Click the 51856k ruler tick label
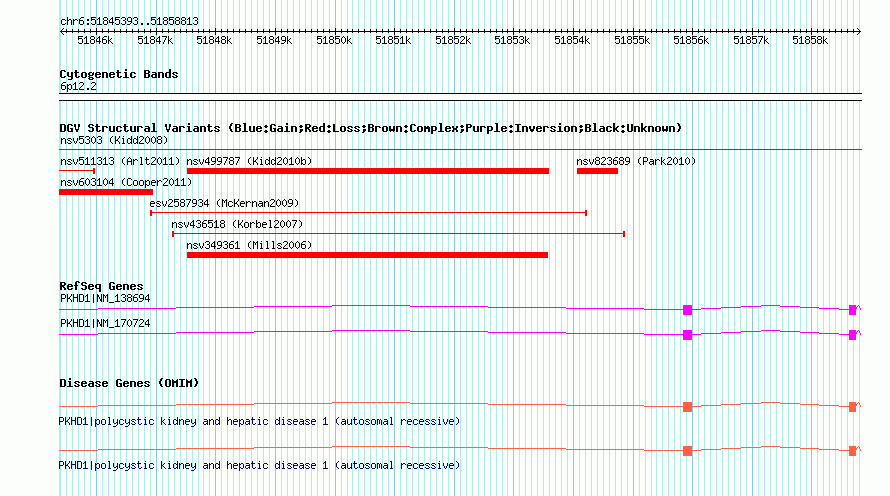The image size is (890, 496). pos(691,41)
